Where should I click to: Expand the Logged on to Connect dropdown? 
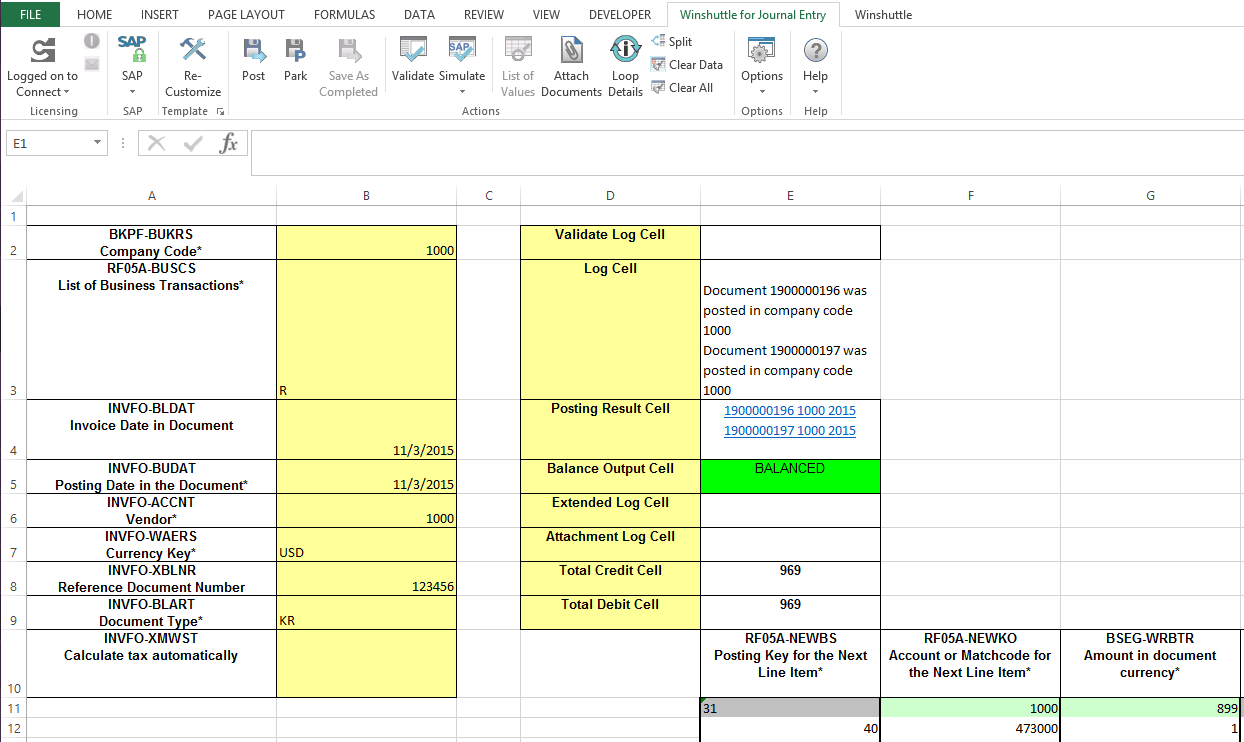click(66, 92)
